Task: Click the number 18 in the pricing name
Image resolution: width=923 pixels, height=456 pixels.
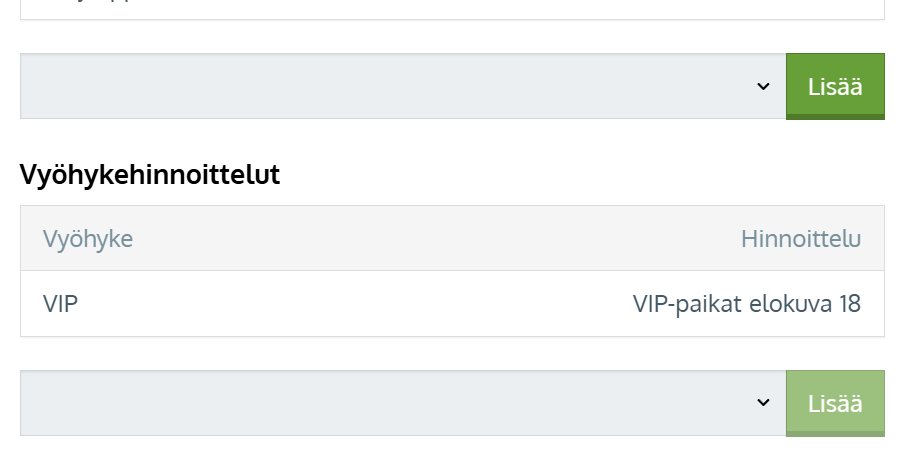Action: (850, 304)
